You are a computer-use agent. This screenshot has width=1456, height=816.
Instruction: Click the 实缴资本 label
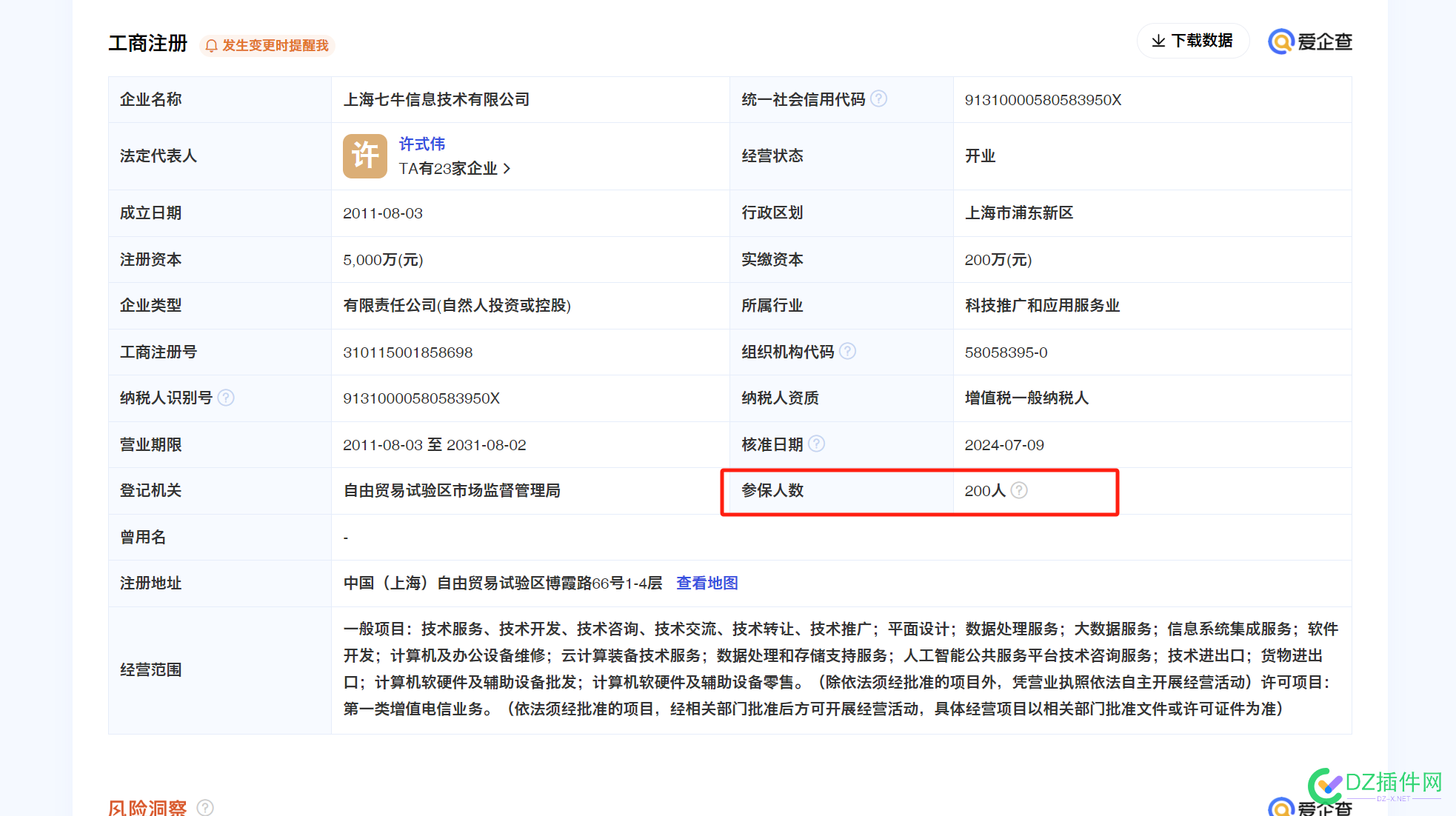[x=772, y=260]
